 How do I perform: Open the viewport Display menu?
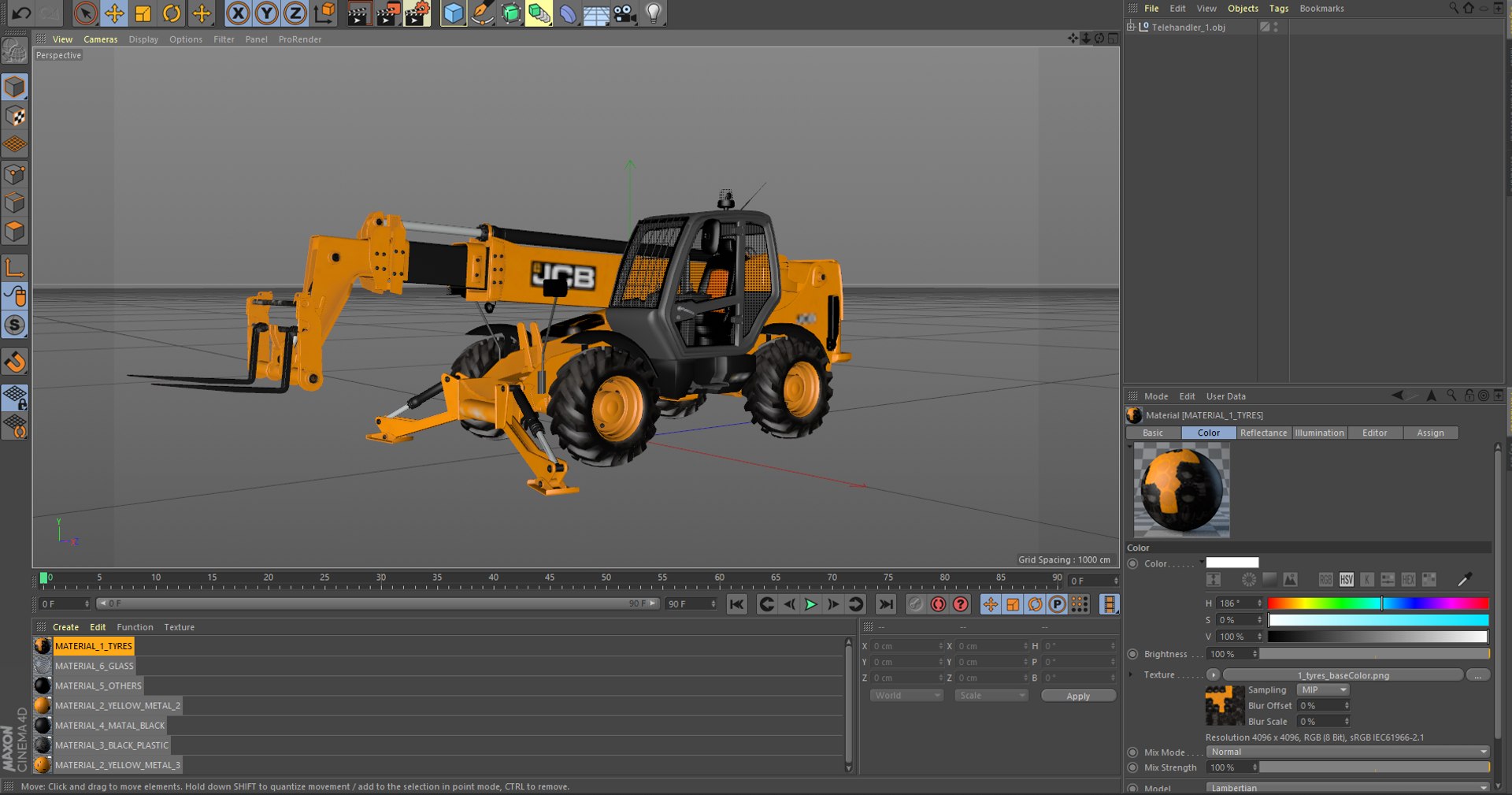click(x=143, y=39)
